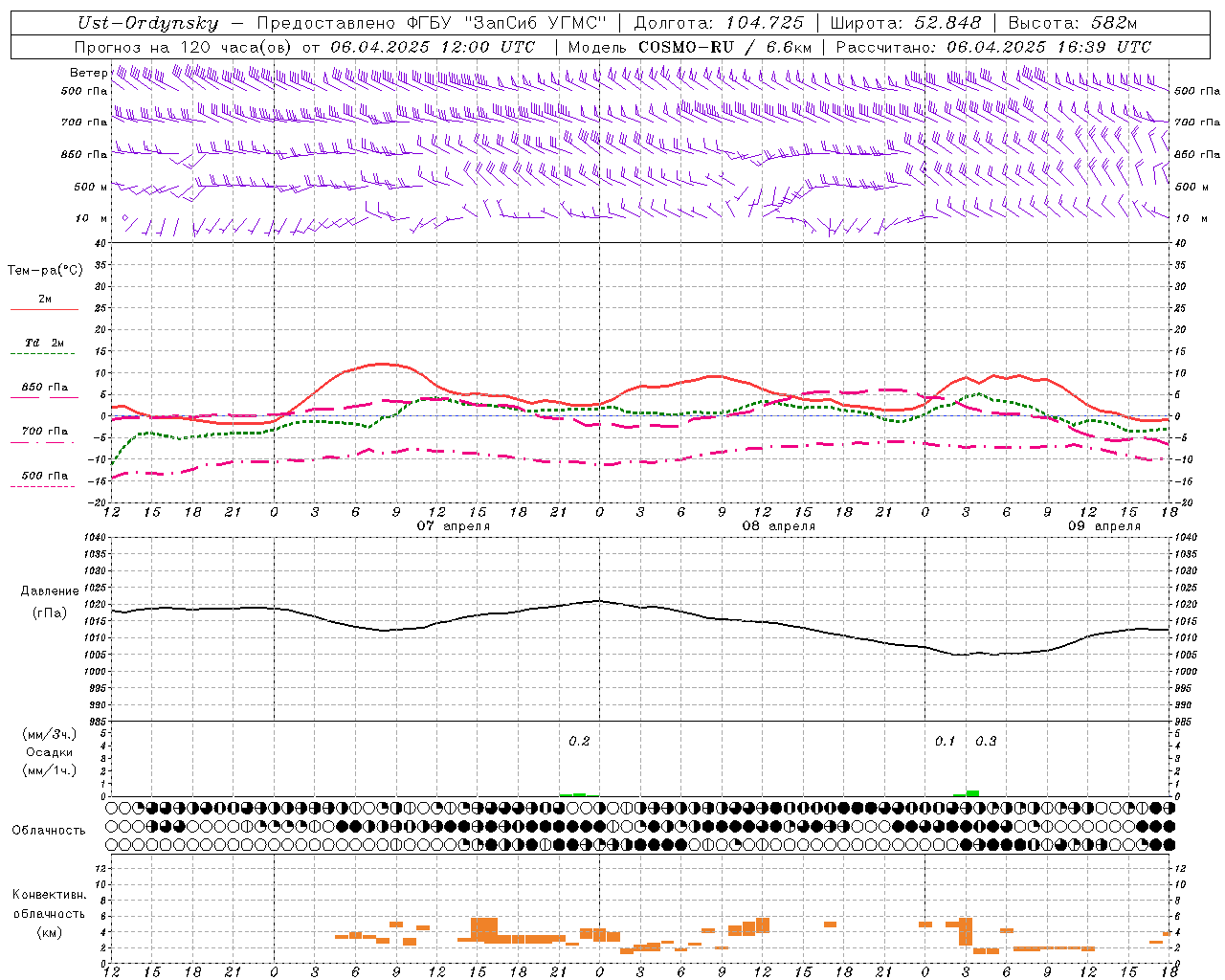
Task: Click the (мм/1ч.) precipitation unit label
Action: [x=50, y=770]
